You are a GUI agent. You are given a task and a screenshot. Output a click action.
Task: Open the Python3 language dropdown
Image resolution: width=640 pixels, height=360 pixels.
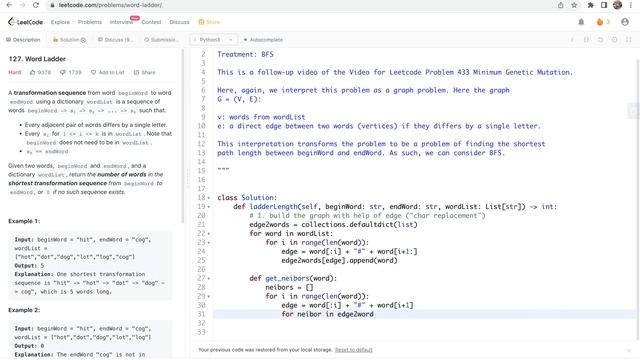213,40
